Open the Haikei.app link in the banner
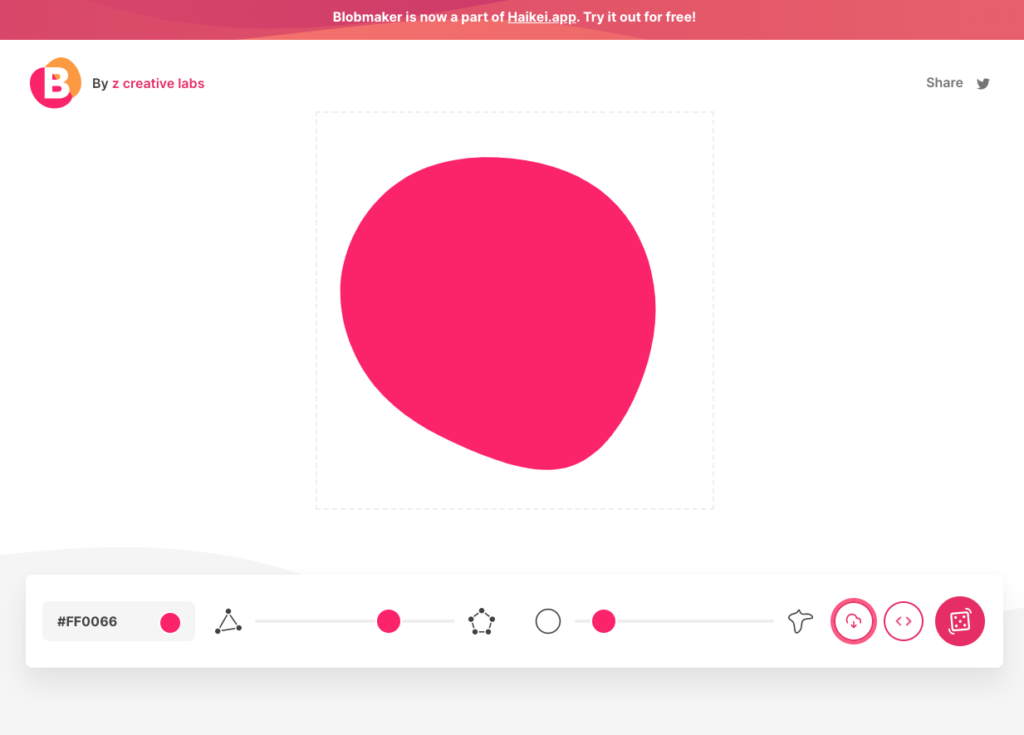Viewport: 1024px width, 735px height. click(x=540, y=18)
